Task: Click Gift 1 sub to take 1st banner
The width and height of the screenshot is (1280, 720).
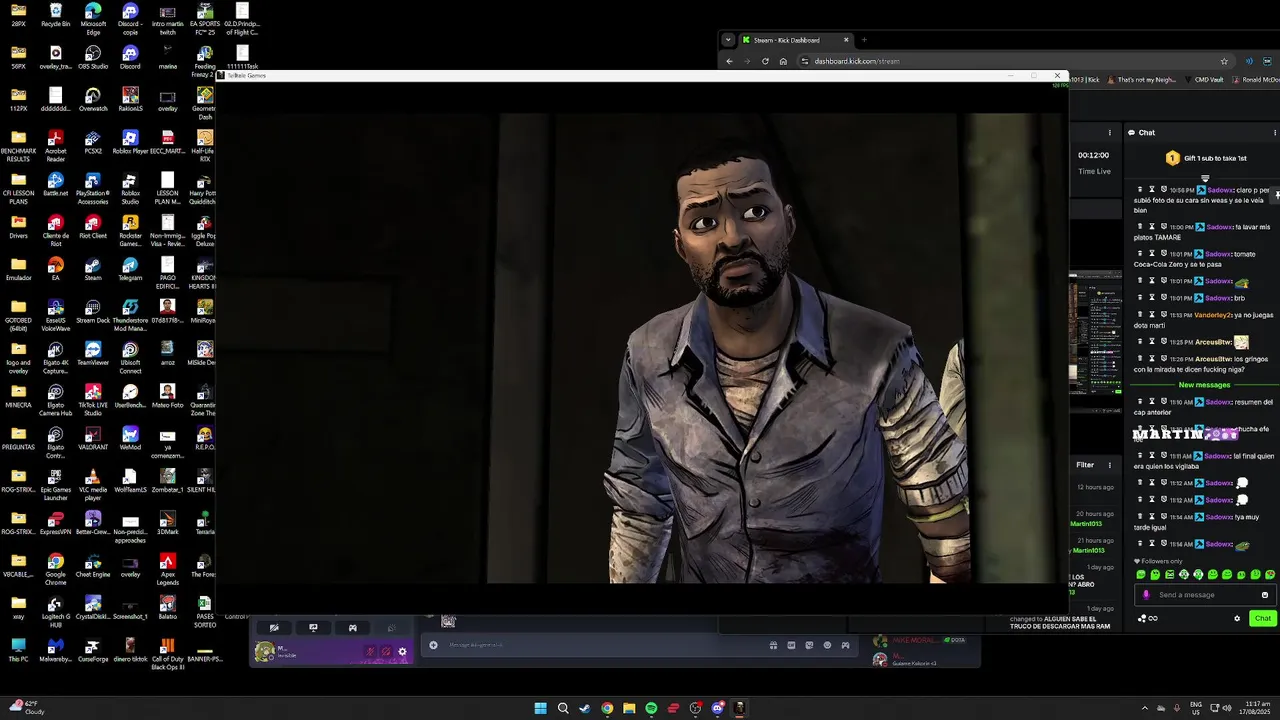Action: (1207, 158)
